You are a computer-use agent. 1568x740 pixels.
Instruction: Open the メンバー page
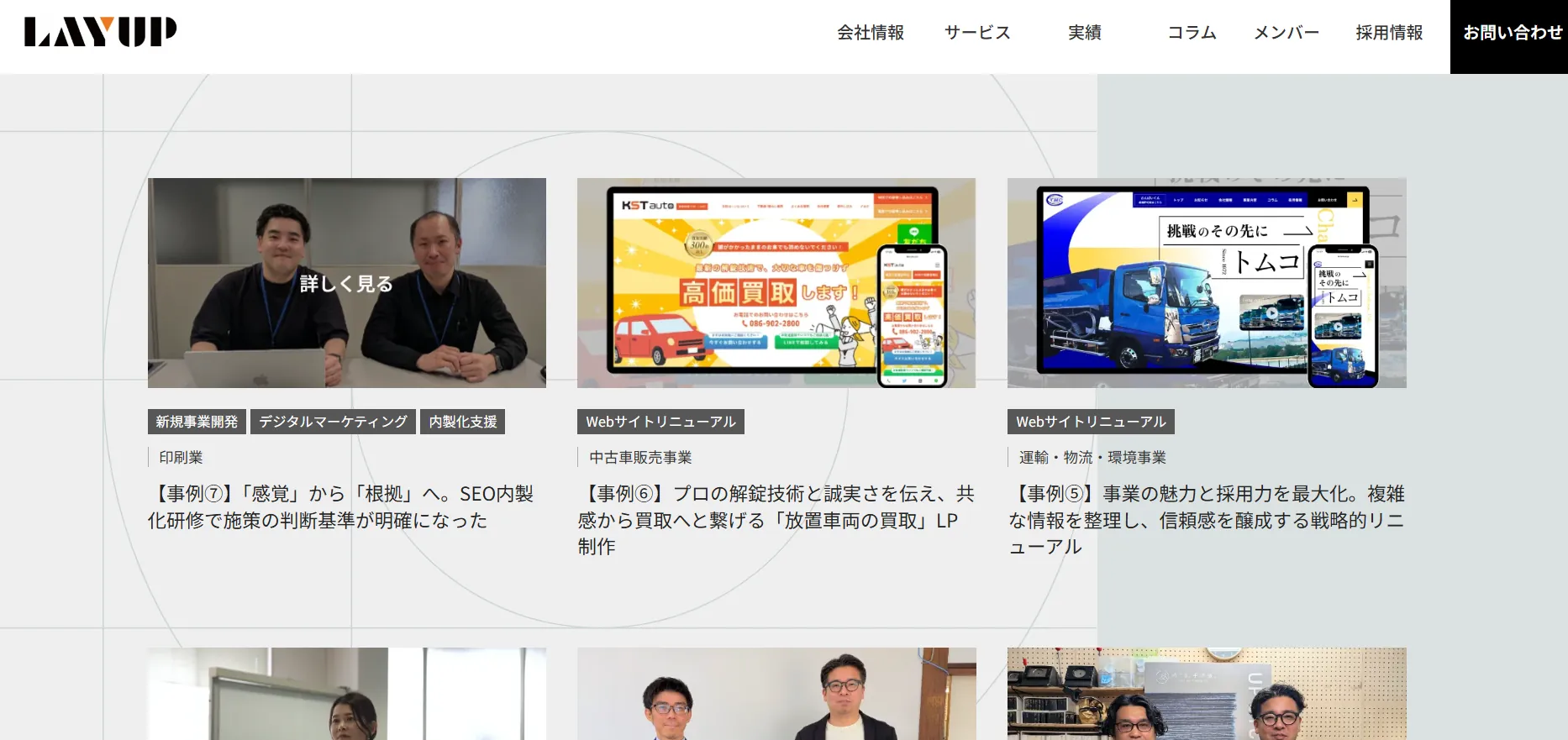[1286, 33]
